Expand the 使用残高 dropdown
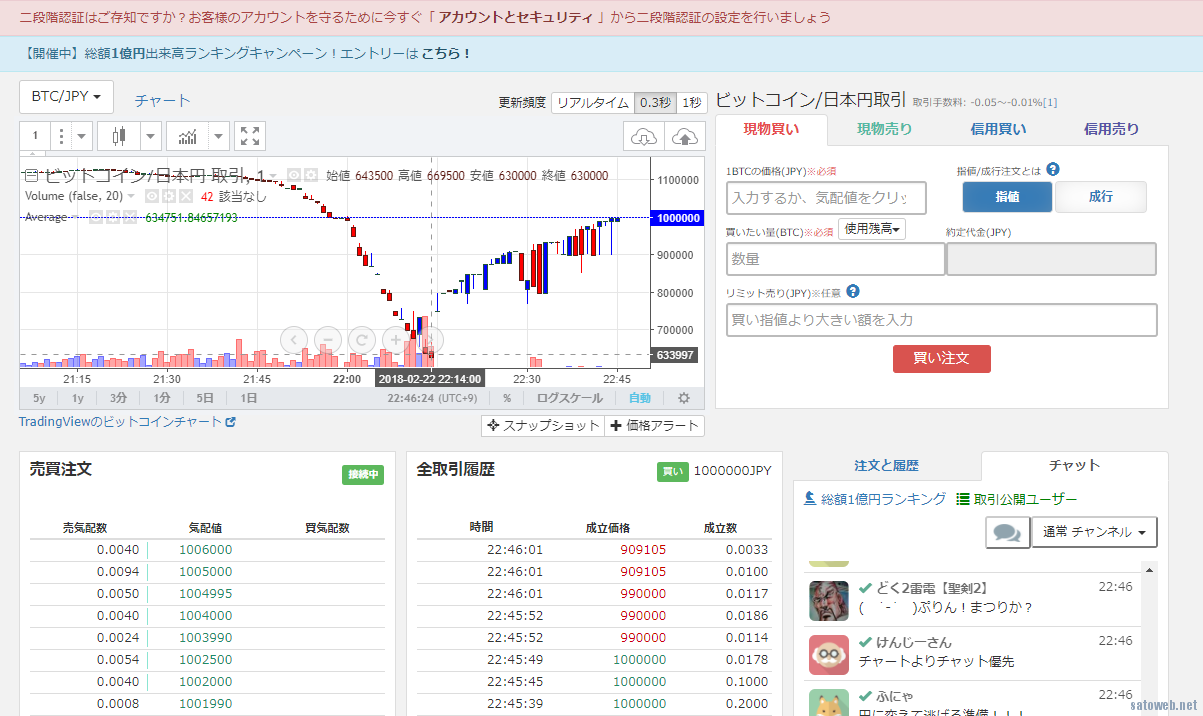Screen dimensions: 1203x716 pos(871,230)
